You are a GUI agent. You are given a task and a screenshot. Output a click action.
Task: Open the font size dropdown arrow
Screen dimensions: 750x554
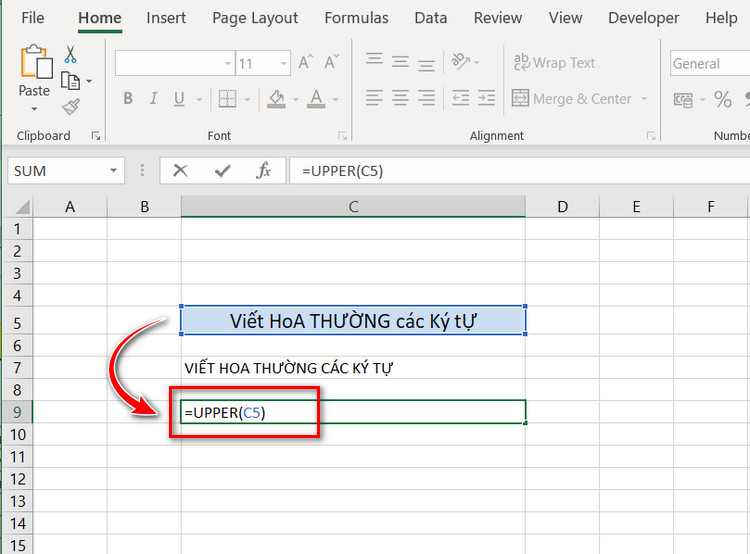tap(283, 63)
